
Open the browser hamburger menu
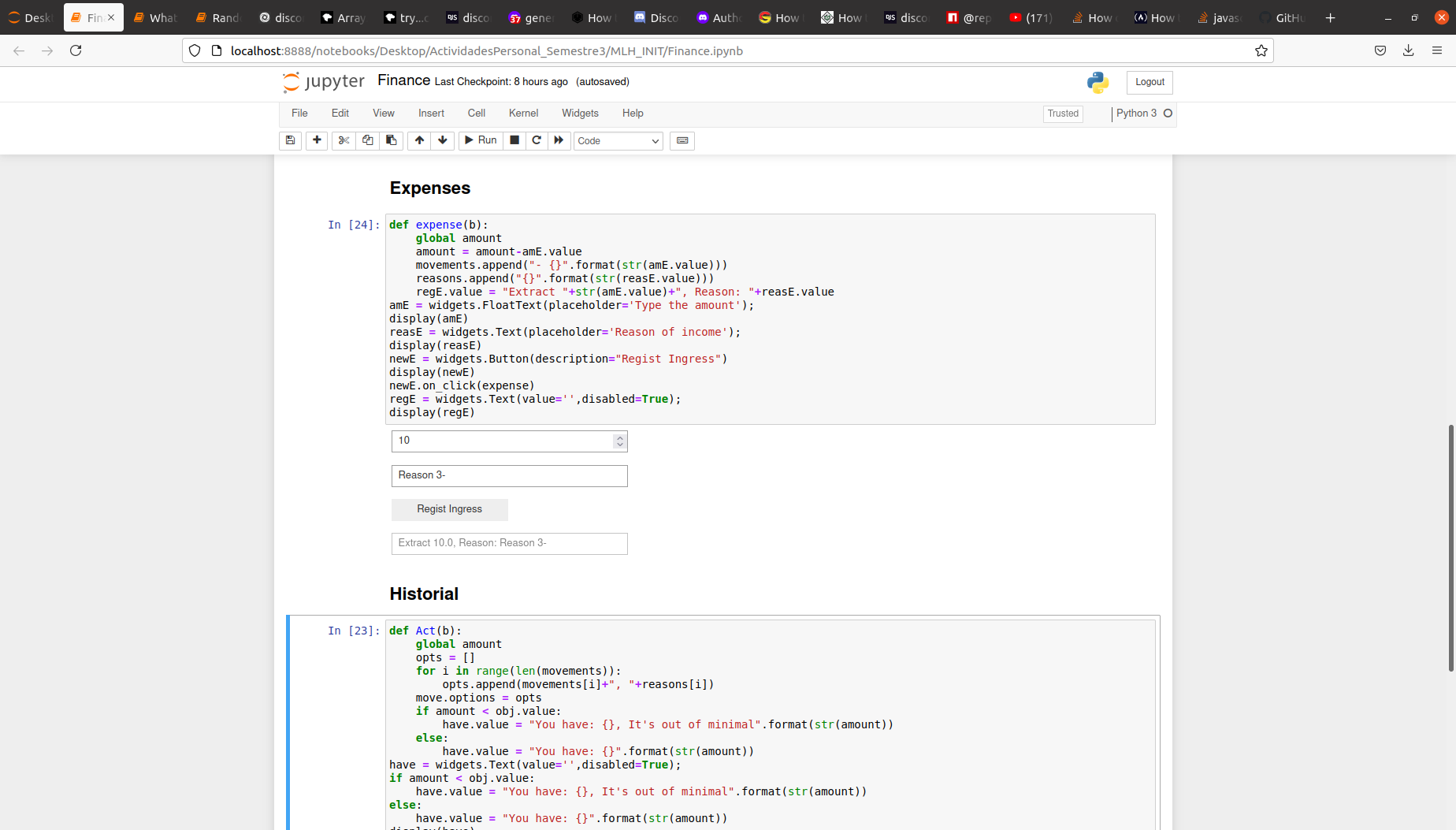point(1437,50)
